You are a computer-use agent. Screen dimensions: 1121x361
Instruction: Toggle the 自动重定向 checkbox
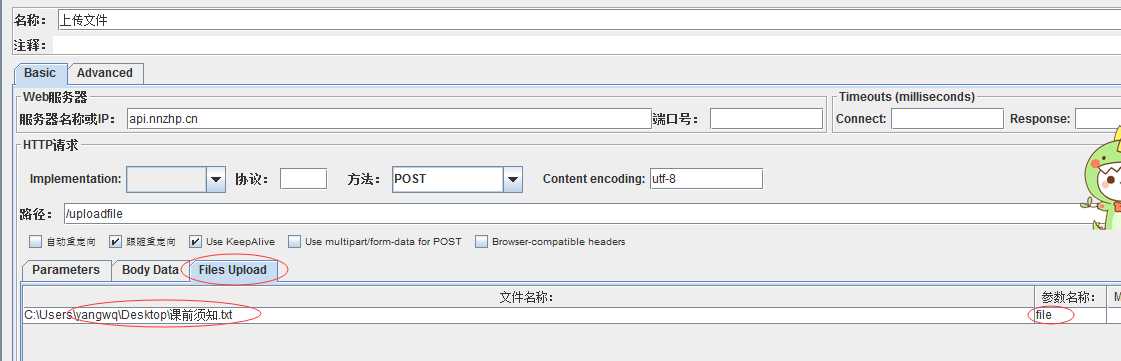pyautogui.click(x=36, y=242)
